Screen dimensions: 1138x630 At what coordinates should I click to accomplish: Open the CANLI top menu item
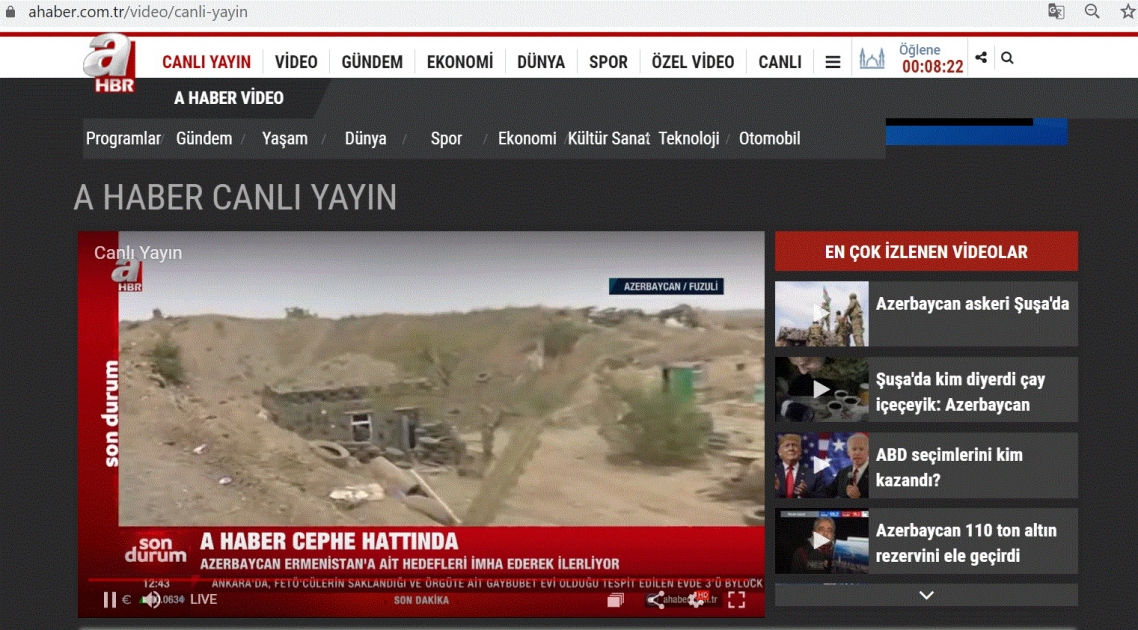(780, 62)
